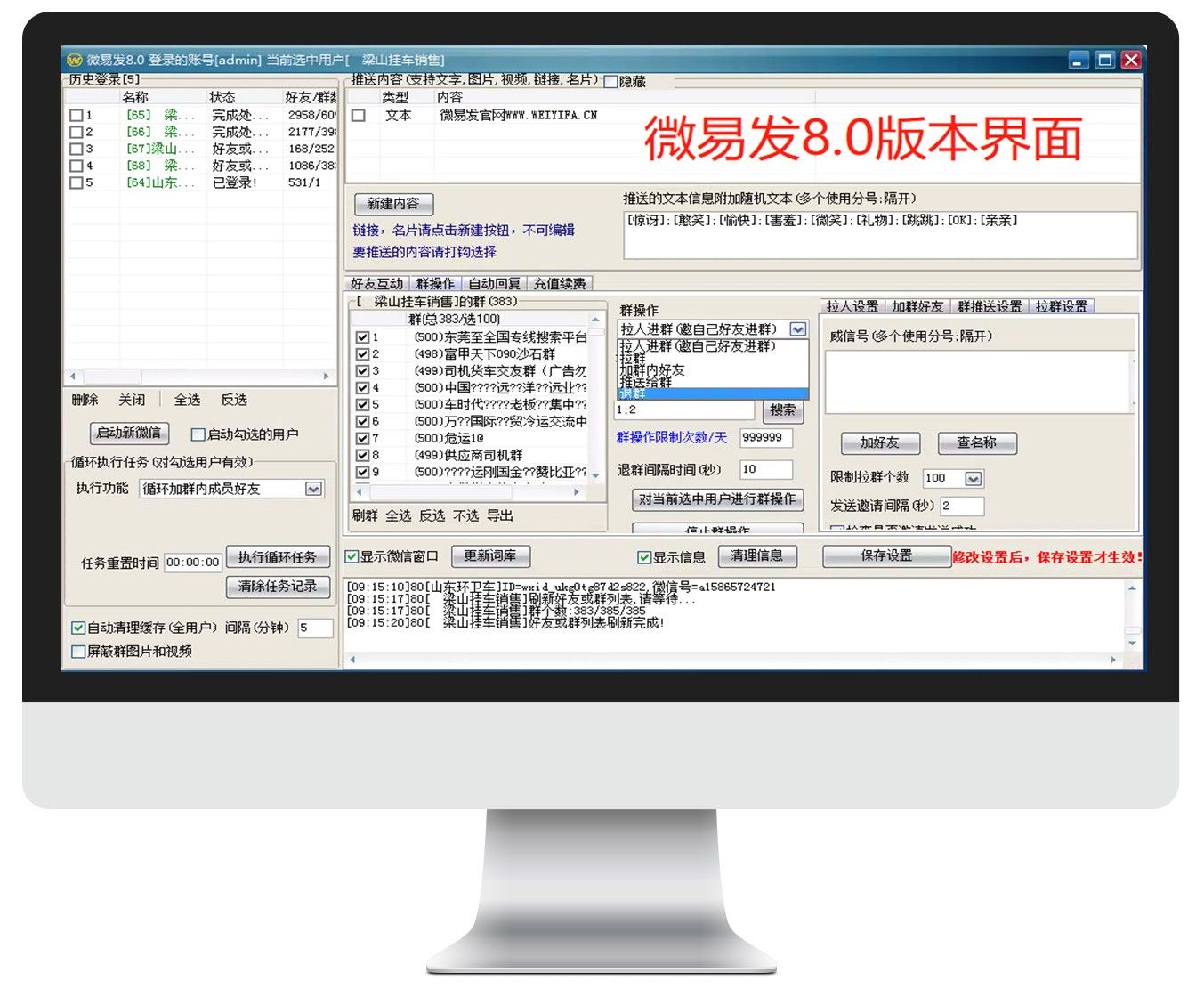The height and width of the screenshot is (1005, 1204).
Task: Uncheck group 2 富甲天下090沙石群
Action: pos(362,354)
